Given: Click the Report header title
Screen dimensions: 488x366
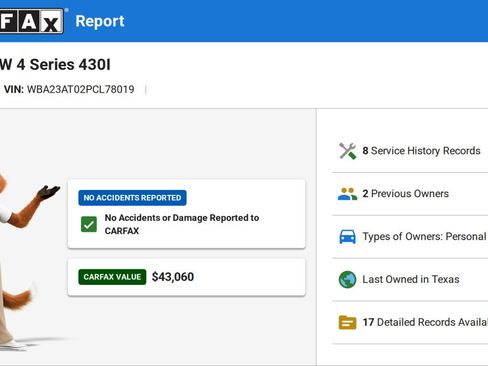Looking at the screenshot, I should 100,21.
